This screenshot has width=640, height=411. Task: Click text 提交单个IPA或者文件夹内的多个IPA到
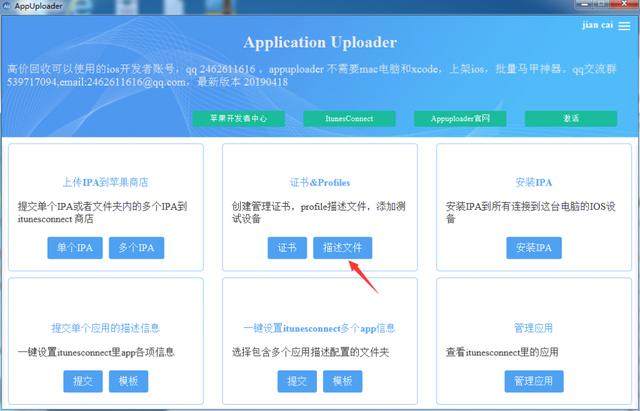pyautogui.click(x=102, y=206)
